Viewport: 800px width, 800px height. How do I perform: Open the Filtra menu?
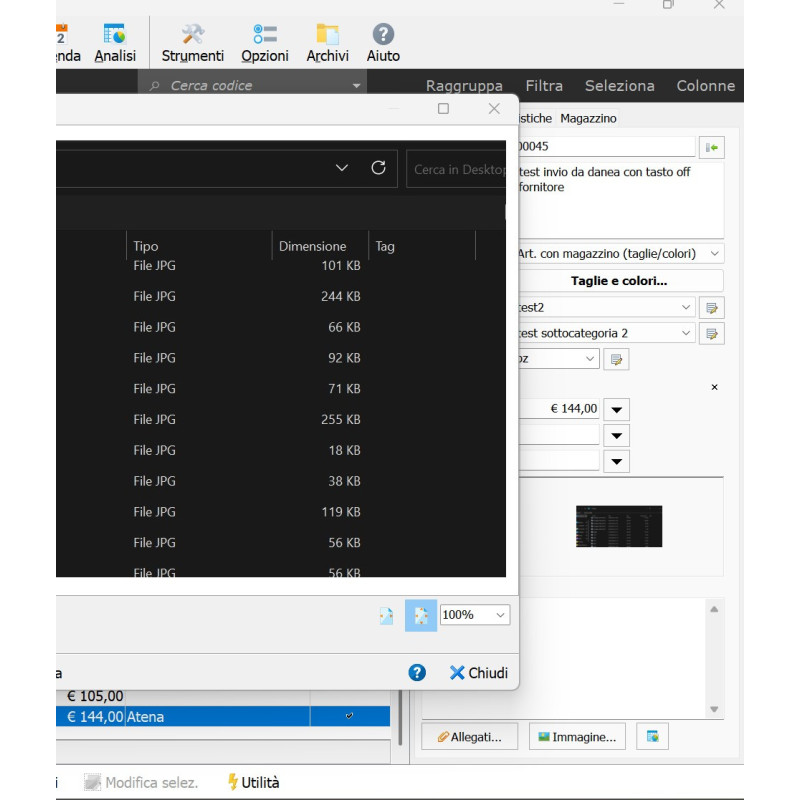pyautogui.click(x=544, y=86)
